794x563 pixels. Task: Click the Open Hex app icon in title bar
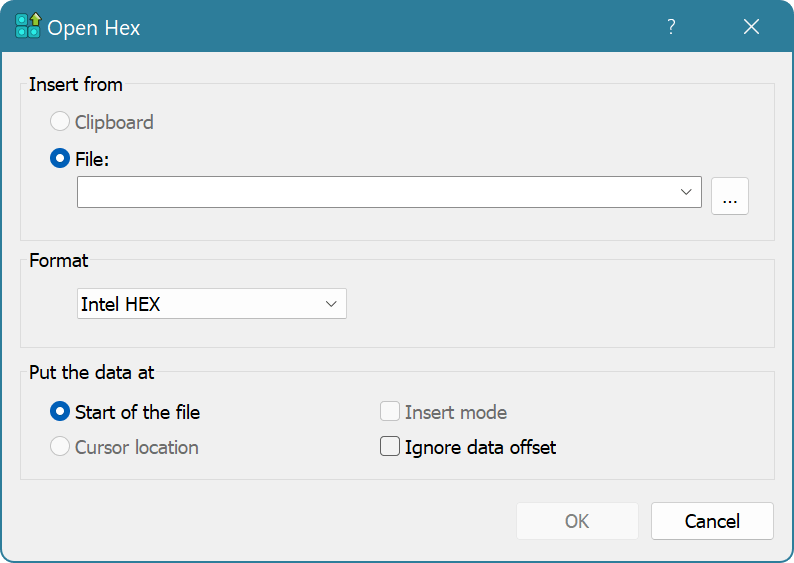(27, 27)
